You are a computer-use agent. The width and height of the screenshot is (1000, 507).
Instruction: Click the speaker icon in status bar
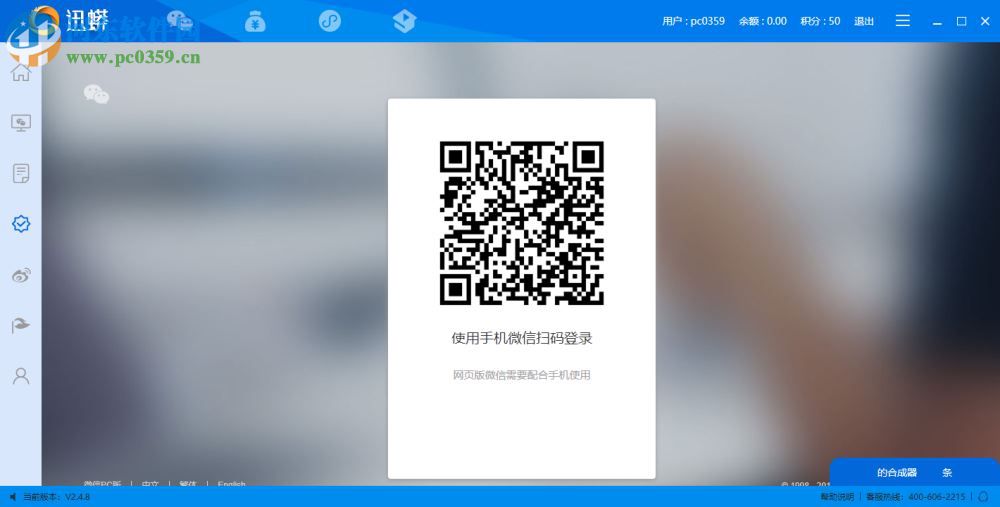click(13, 496)
